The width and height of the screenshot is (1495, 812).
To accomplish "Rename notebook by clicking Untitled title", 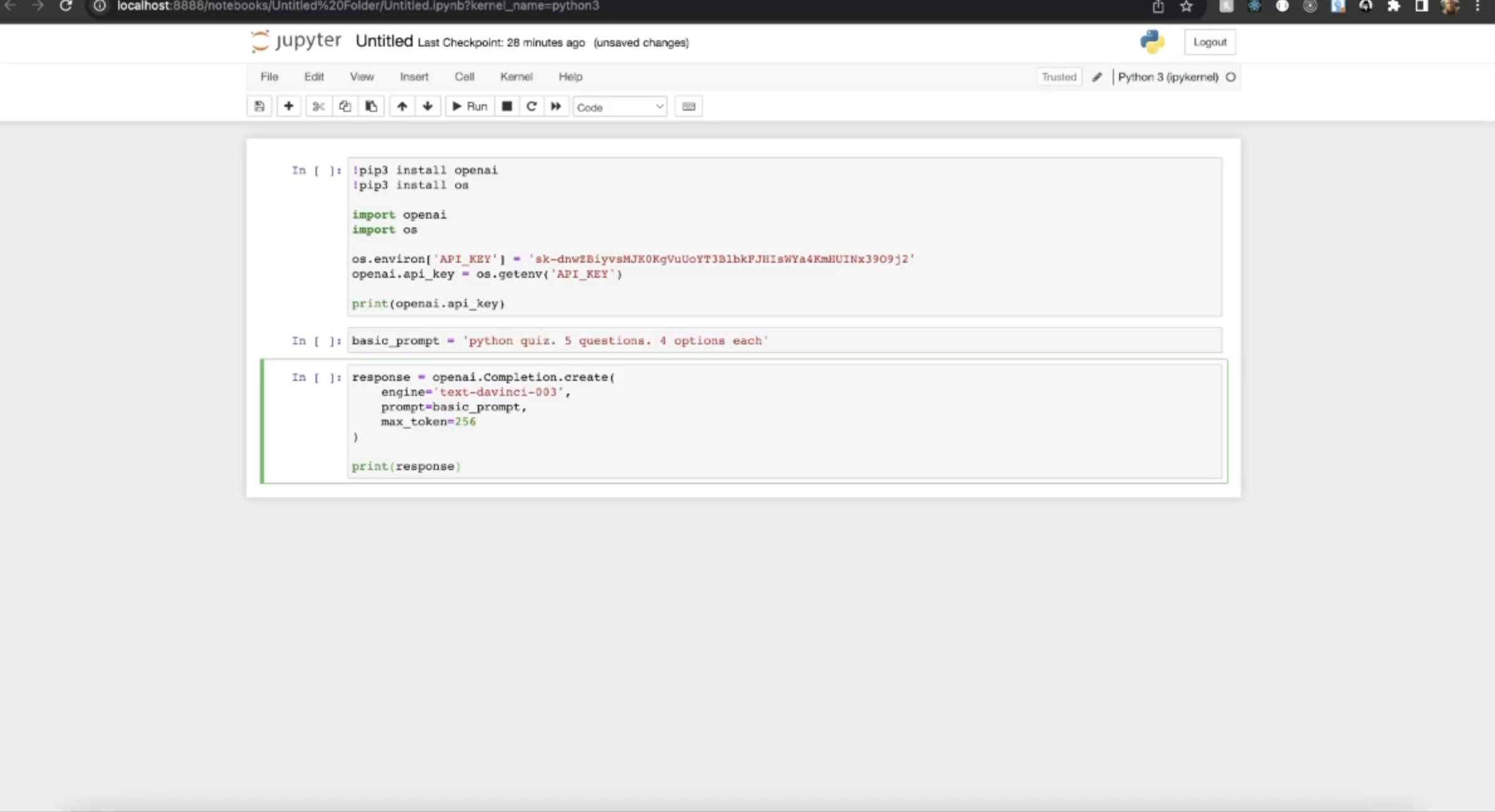I will pos(383,41).
